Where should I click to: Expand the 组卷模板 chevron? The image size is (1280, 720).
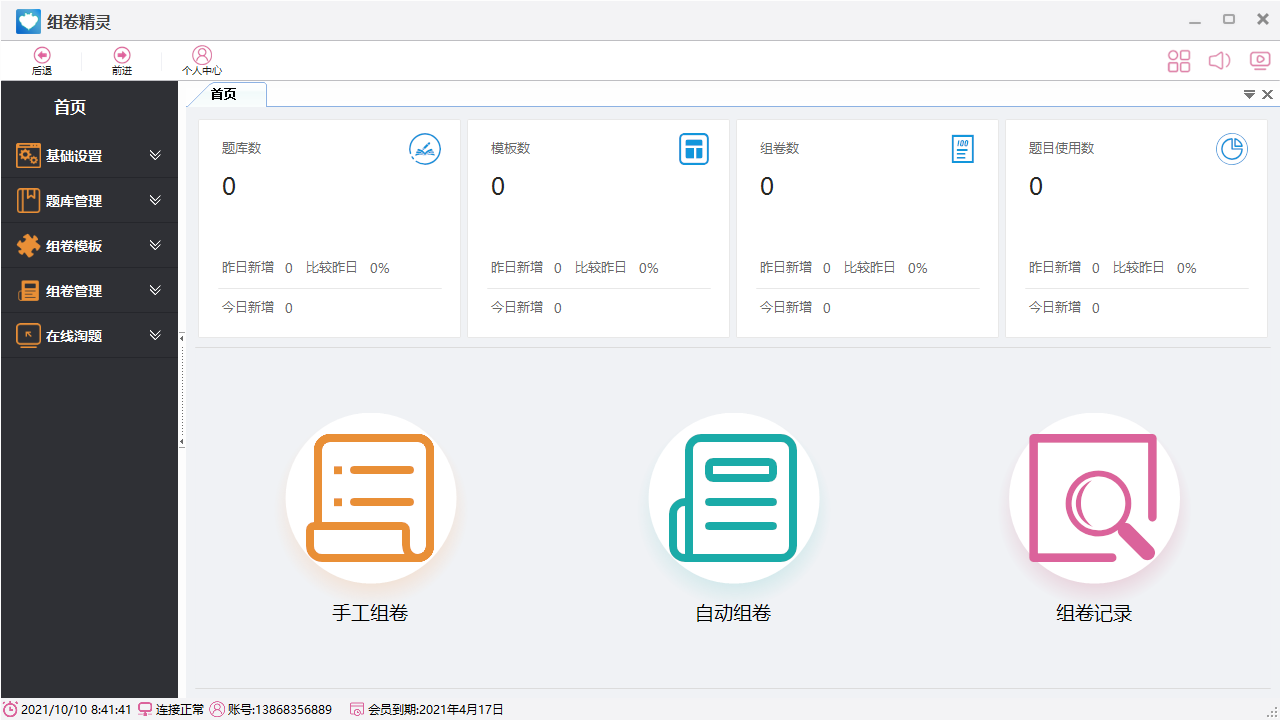coord(155,246)
